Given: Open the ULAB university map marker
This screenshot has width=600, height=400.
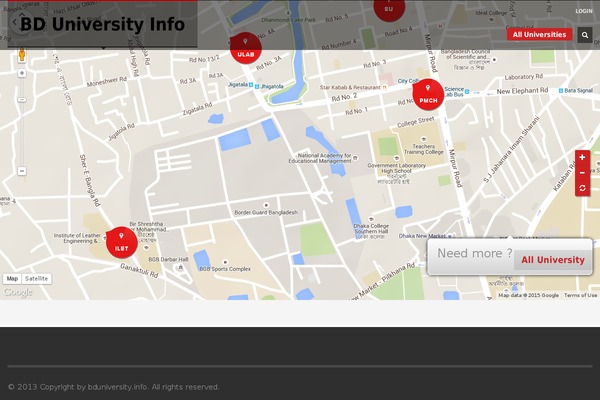Looking at the screenshot, I should click(246, 48).
